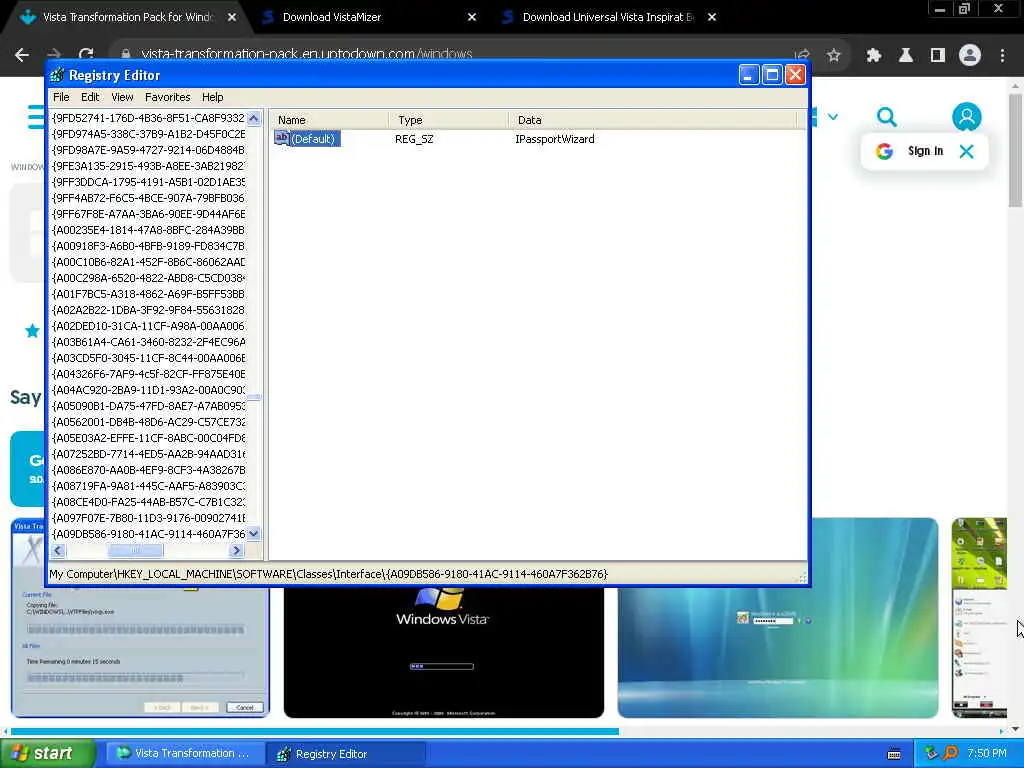The width and height of the screenshot is (1024, 768).
Task: Switch to Download Universal Vista Inspirat tab
Action: click(x=607, y=17)
